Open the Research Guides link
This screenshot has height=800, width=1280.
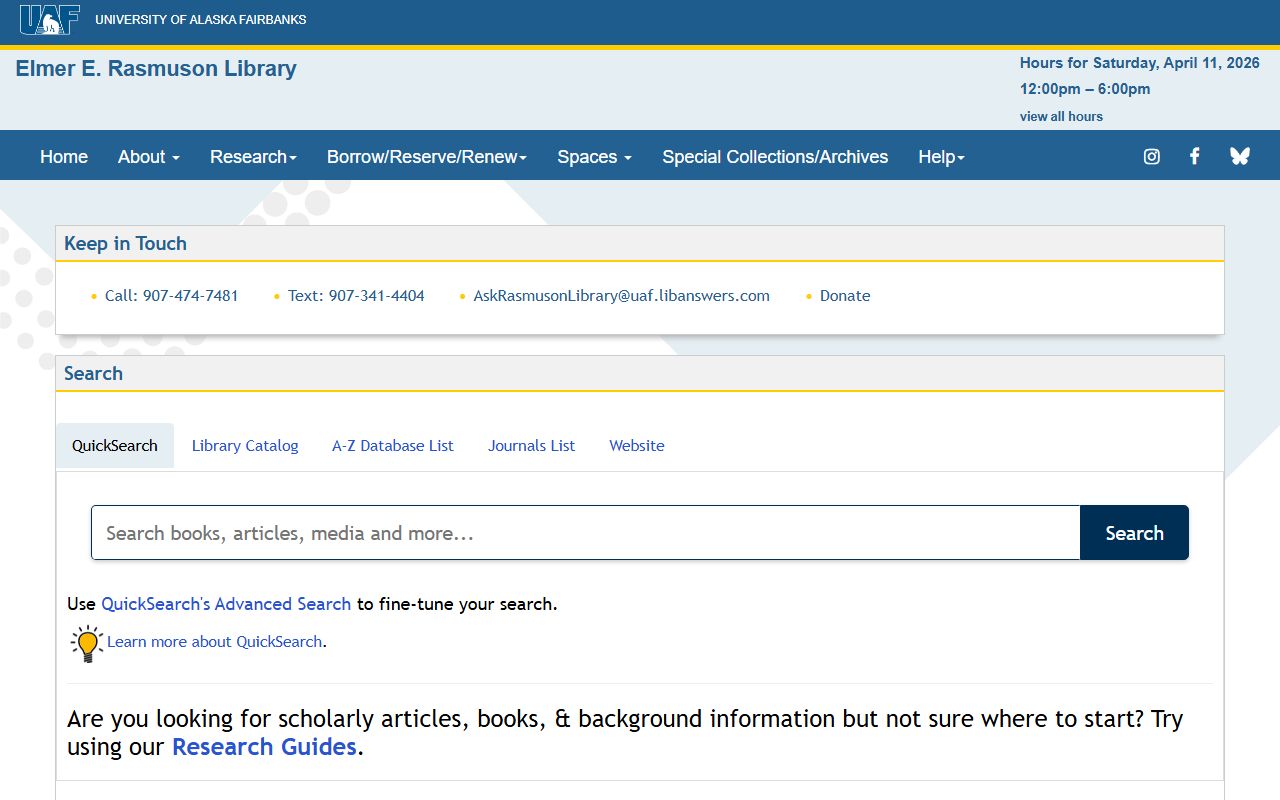click(x=264, y=747)
